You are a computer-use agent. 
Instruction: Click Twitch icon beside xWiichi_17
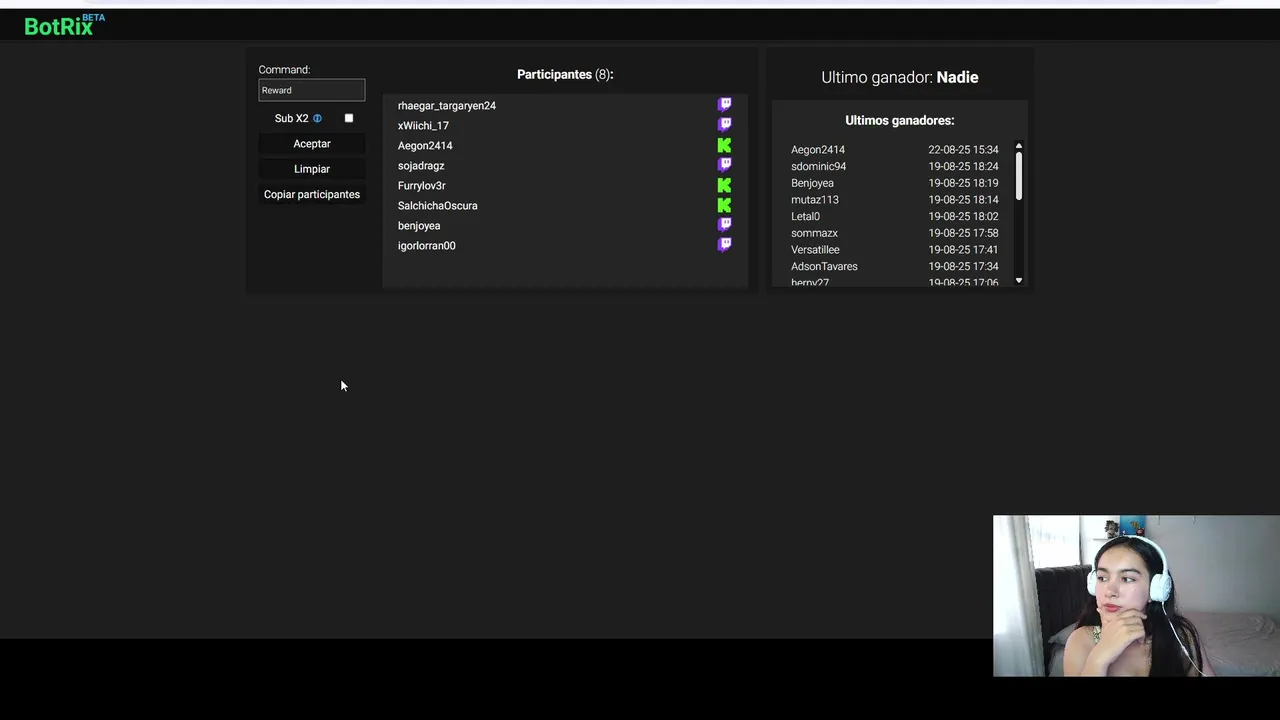click(725, 124)
